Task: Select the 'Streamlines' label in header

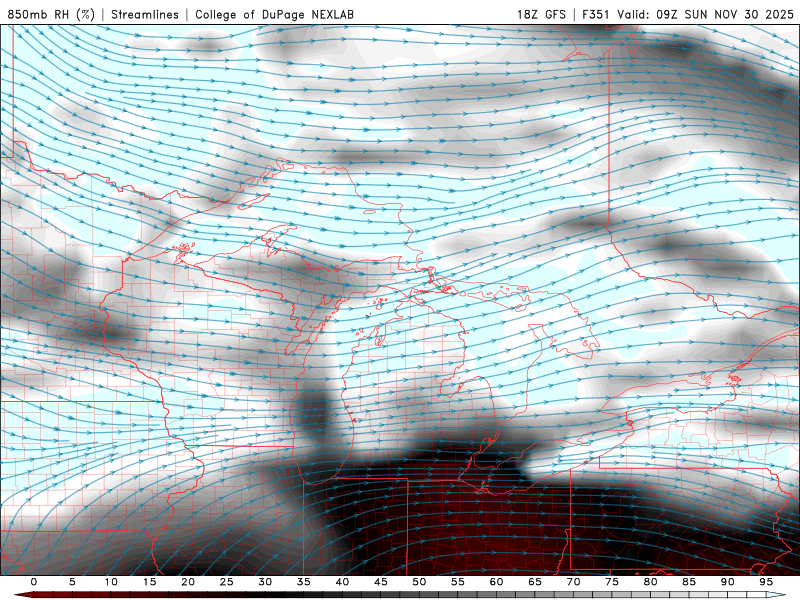Action: 145,14
